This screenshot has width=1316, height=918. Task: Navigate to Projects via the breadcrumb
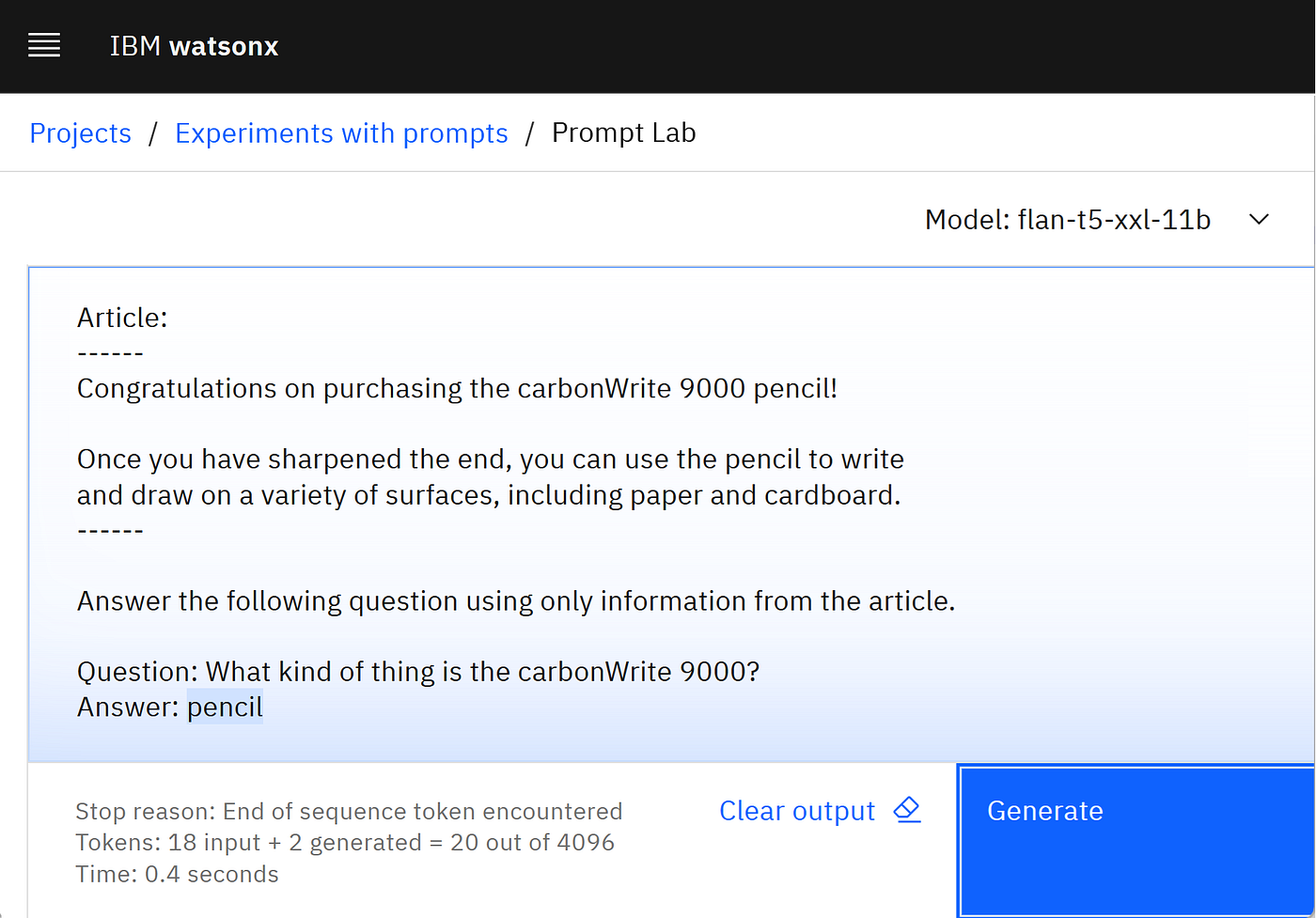(80, 132)
